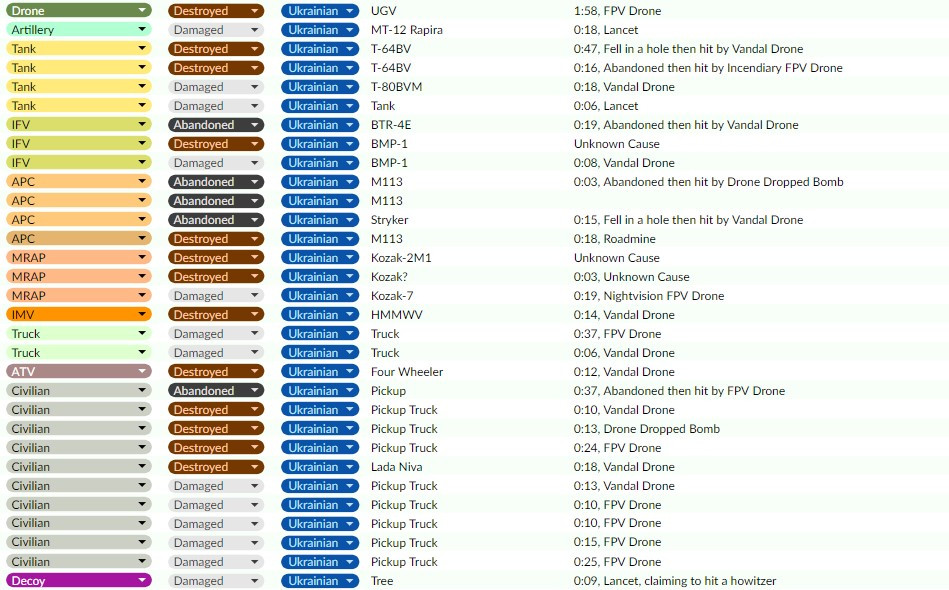
Task: Select '0:47, Fell in a hole' T-64BV note
Action: 688,48
